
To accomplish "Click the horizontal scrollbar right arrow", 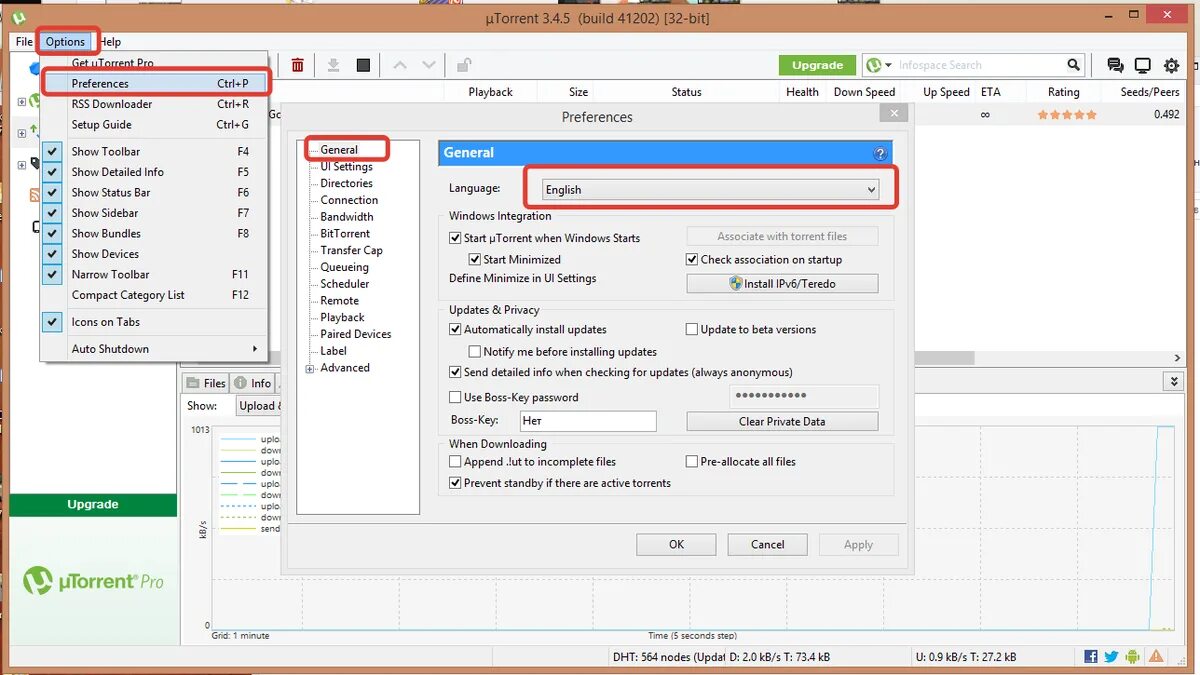I will (1175, 358).
